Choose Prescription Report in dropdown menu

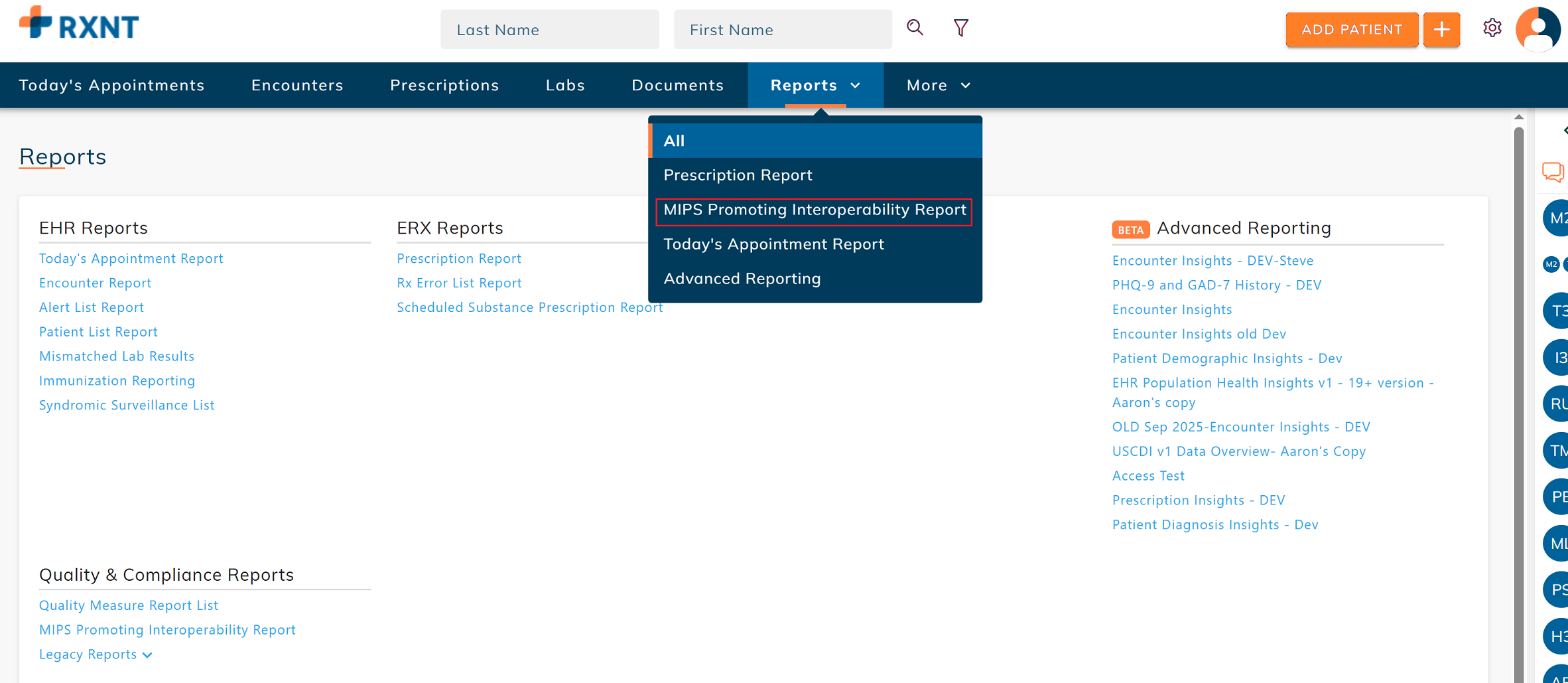[815, 175]
